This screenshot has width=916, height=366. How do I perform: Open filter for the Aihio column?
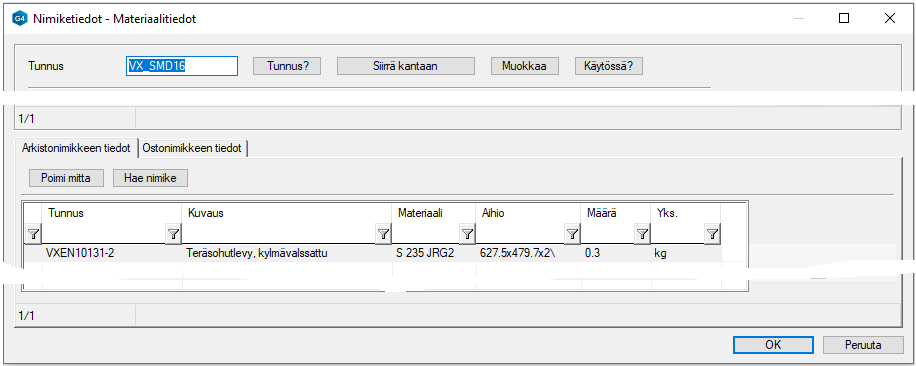[x=572, y=235]
